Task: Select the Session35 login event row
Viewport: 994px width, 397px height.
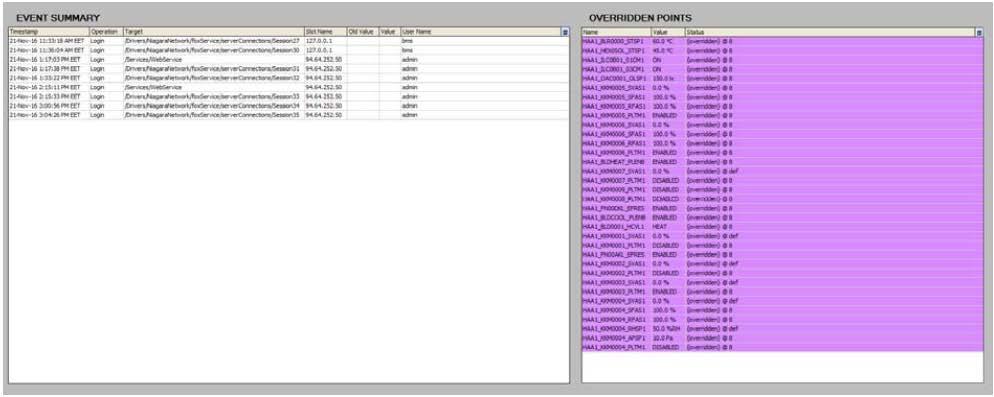Action: pos(288,115)
